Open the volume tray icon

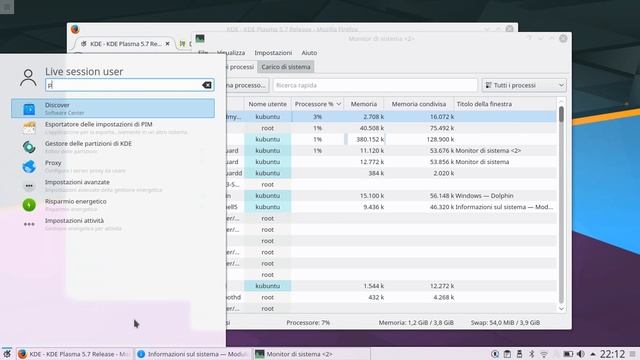point(580,354)
